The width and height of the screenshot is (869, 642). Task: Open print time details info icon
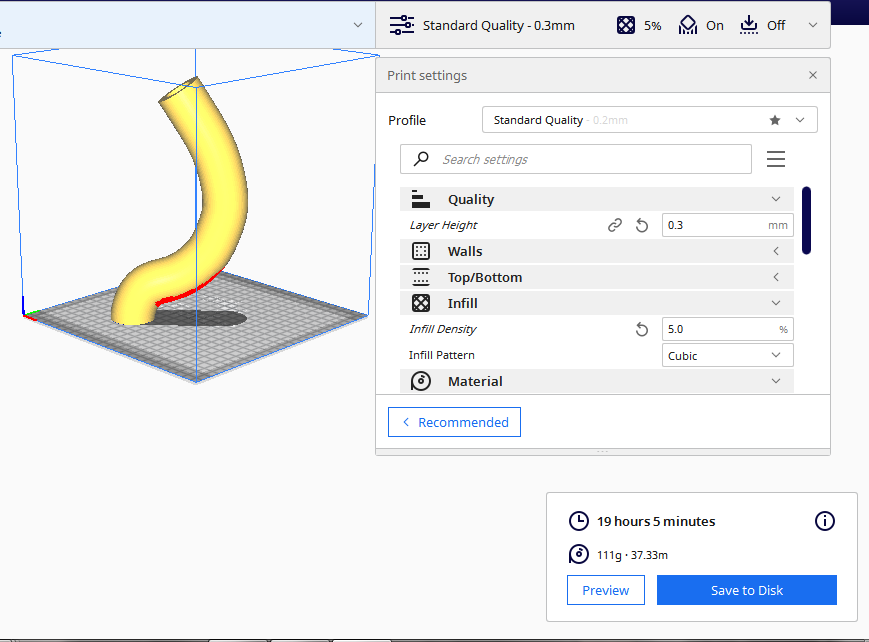click(825, 521)
